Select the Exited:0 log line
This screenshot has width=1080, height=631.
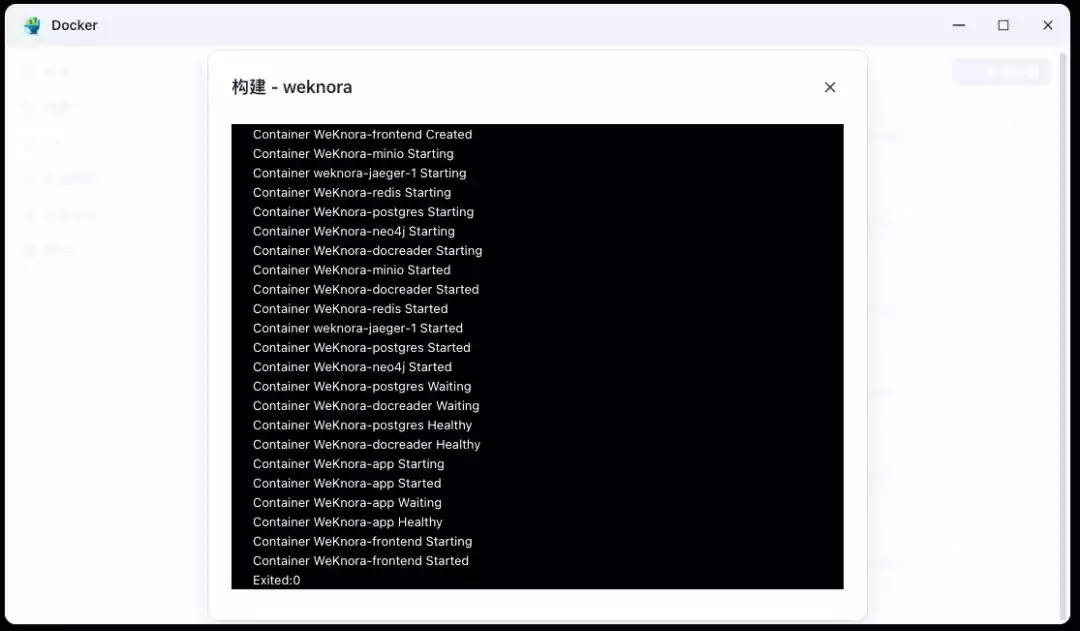tap(276, 580)
